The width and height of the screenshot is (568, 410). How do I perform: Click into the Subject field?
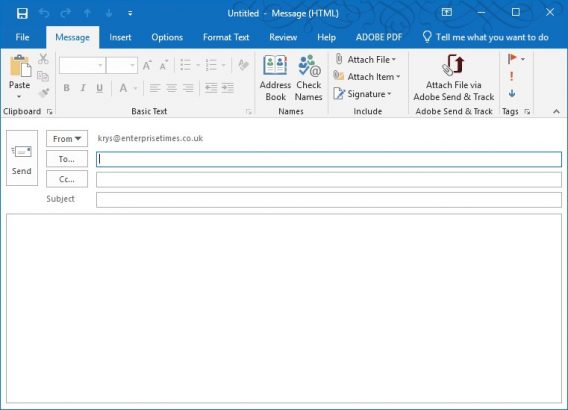click(329, 200)
